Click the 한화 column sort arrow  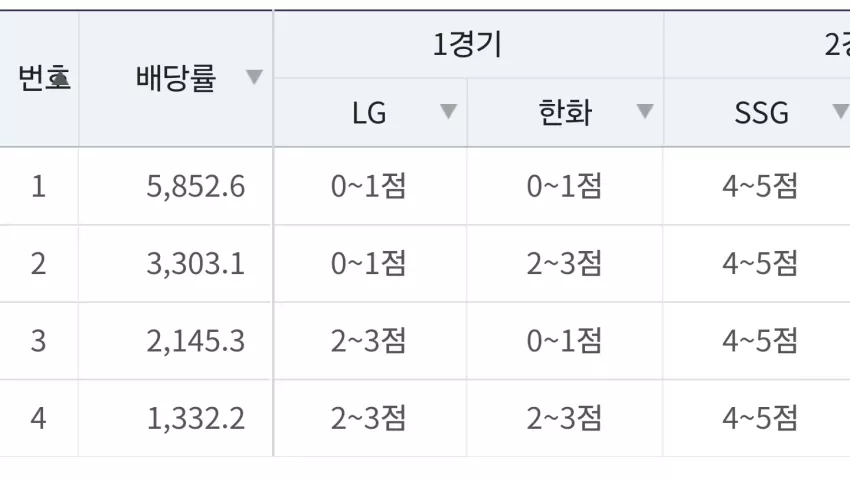[x=645, y=111]
